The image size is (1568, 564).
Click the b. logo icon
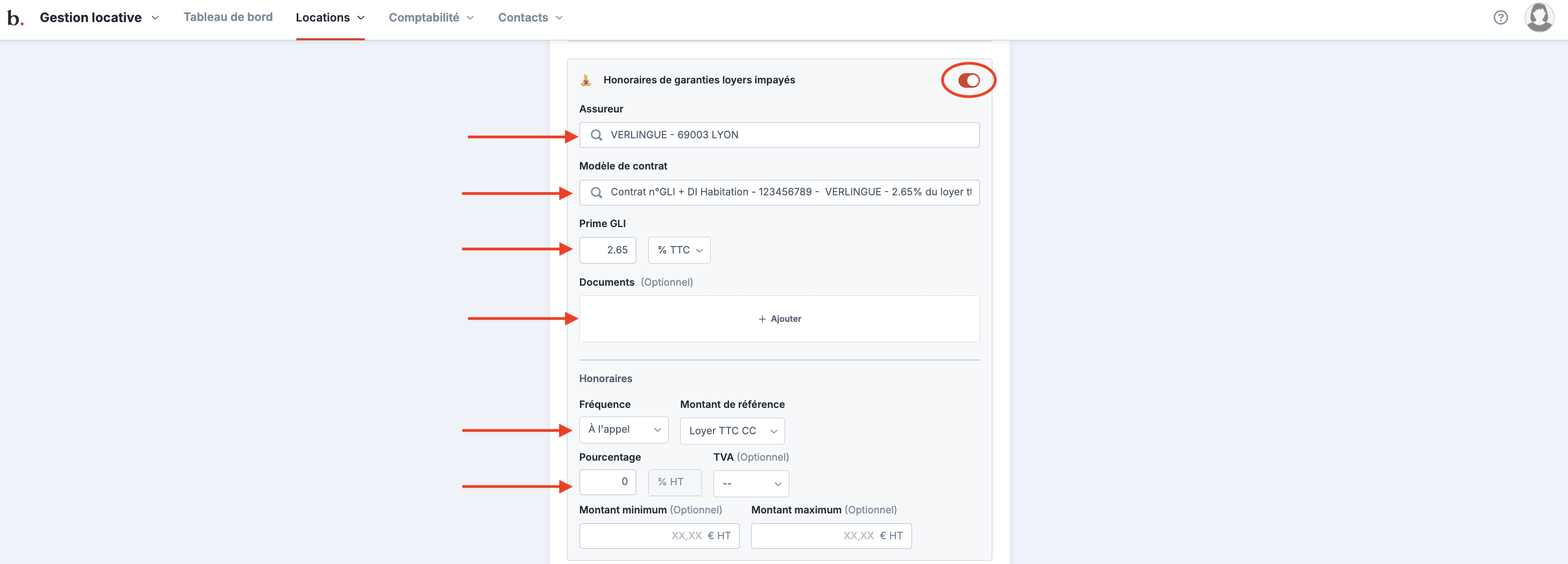[x=15, y=18]
